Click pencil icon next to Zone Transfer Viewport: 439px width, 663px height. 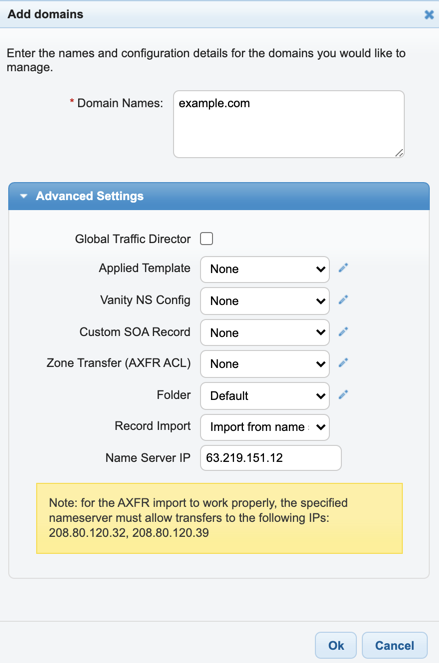(x=343, y=363)
